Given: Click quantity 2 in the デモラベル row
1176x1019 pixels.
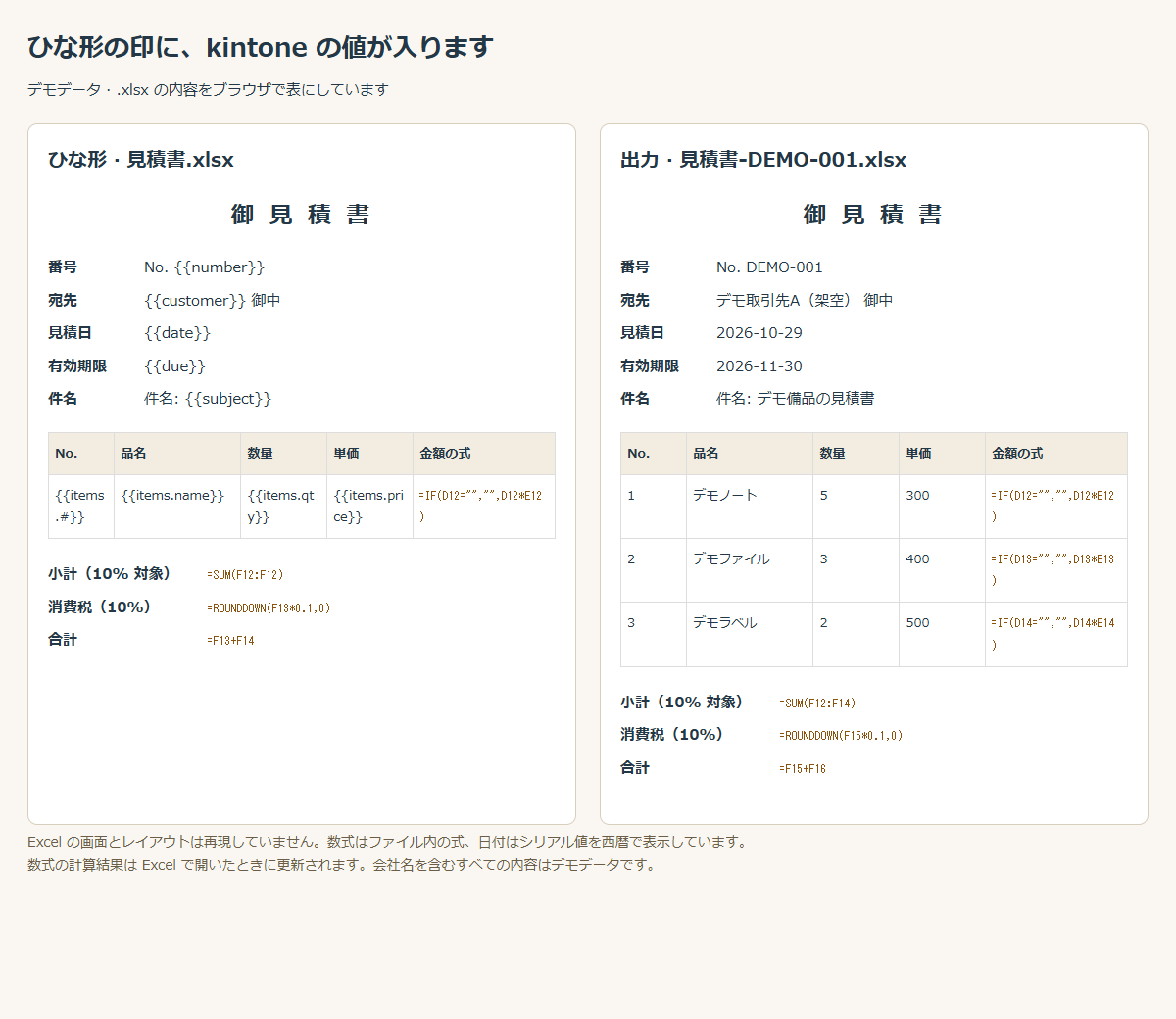Looking at the screenshot, I should click(856, 634).
